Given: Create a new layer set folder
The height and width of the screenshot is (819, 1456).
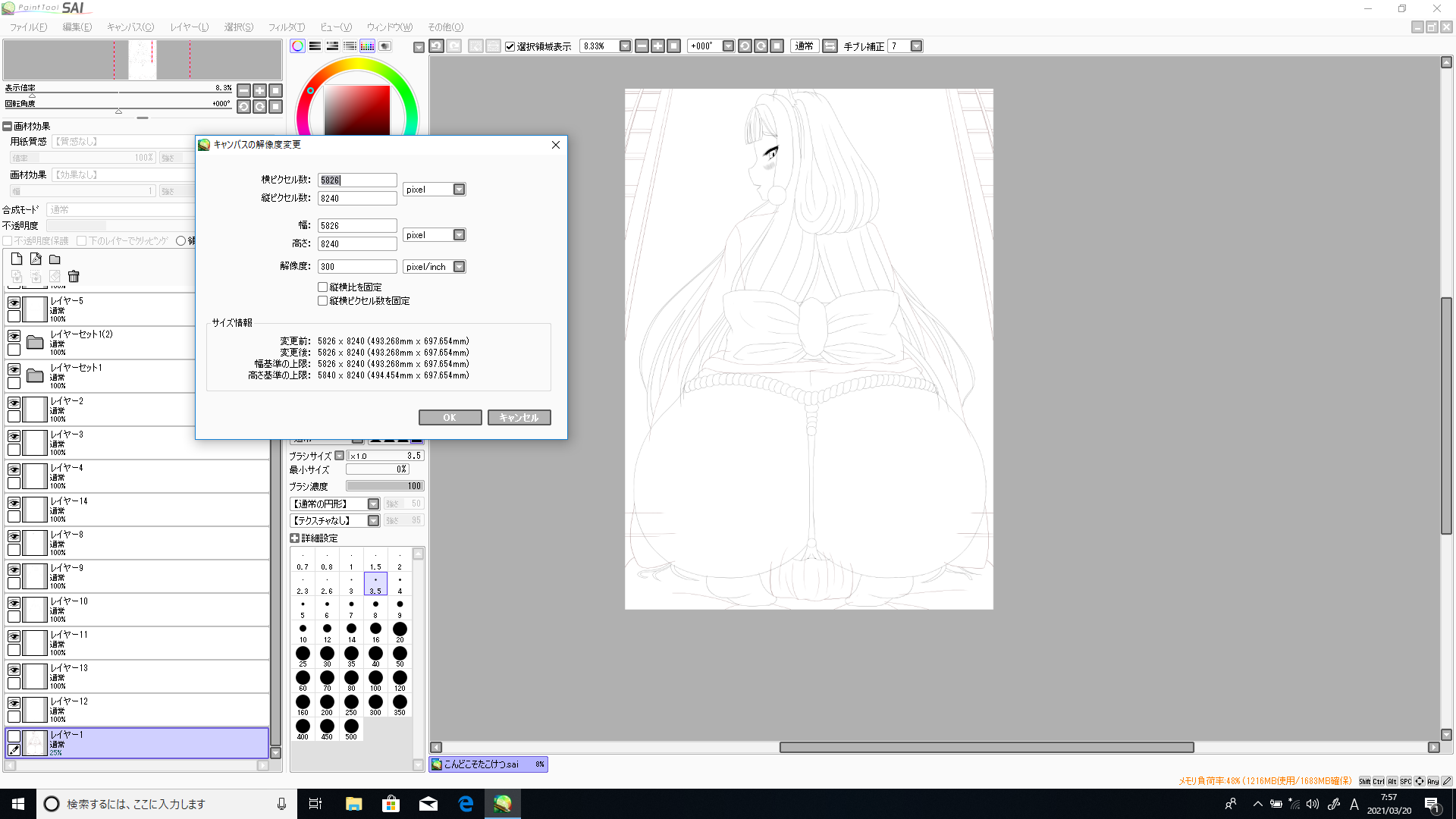Looking at the screenshot, I should pos(55,259).
